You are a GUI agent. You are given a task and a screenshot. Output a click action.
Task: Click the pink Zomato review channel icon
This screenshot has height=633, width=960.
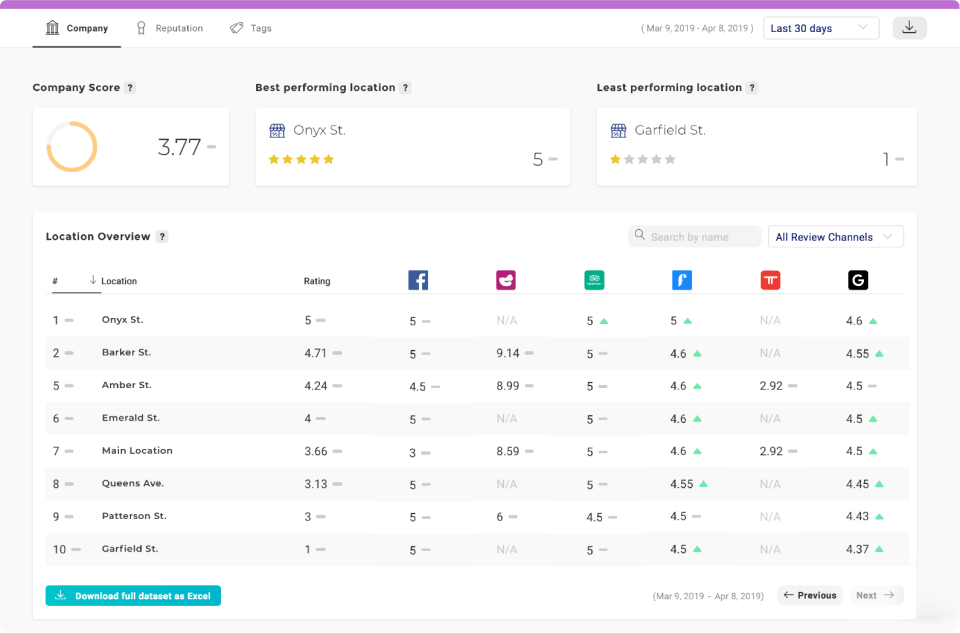(506, 280)
